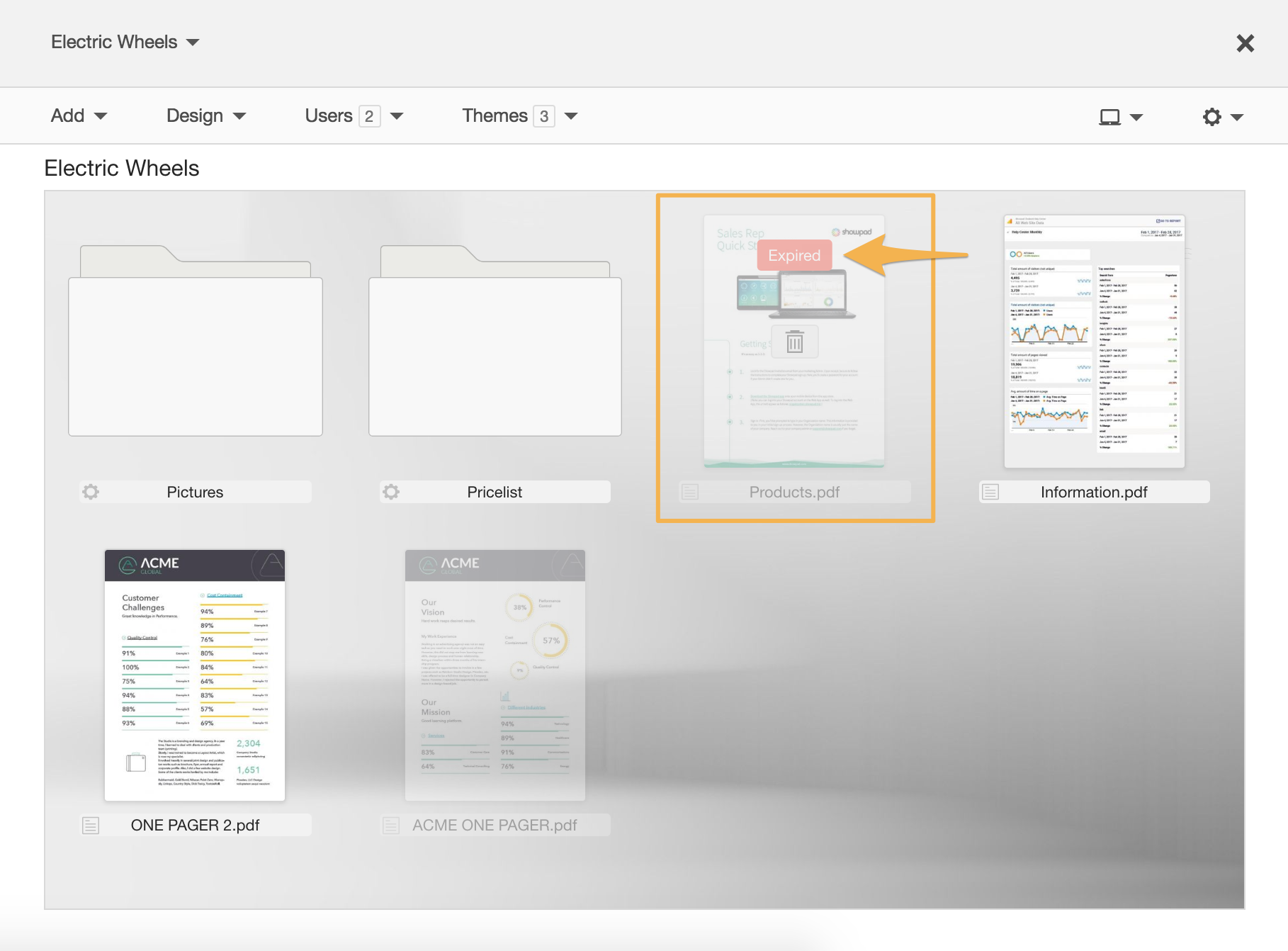Screen dimensions: 1288x951
Task: Open the Design menu
Action: [206, 116]
